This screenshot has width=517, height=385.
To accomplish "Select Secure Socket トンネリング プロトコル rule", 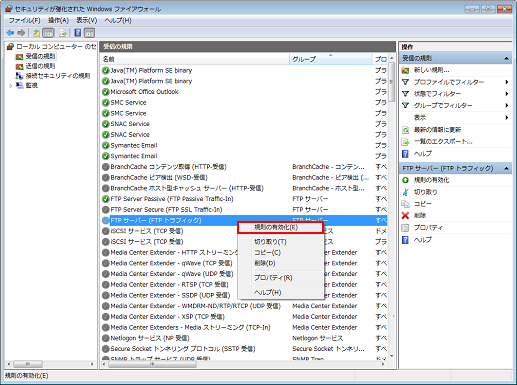I will [183, 349].
